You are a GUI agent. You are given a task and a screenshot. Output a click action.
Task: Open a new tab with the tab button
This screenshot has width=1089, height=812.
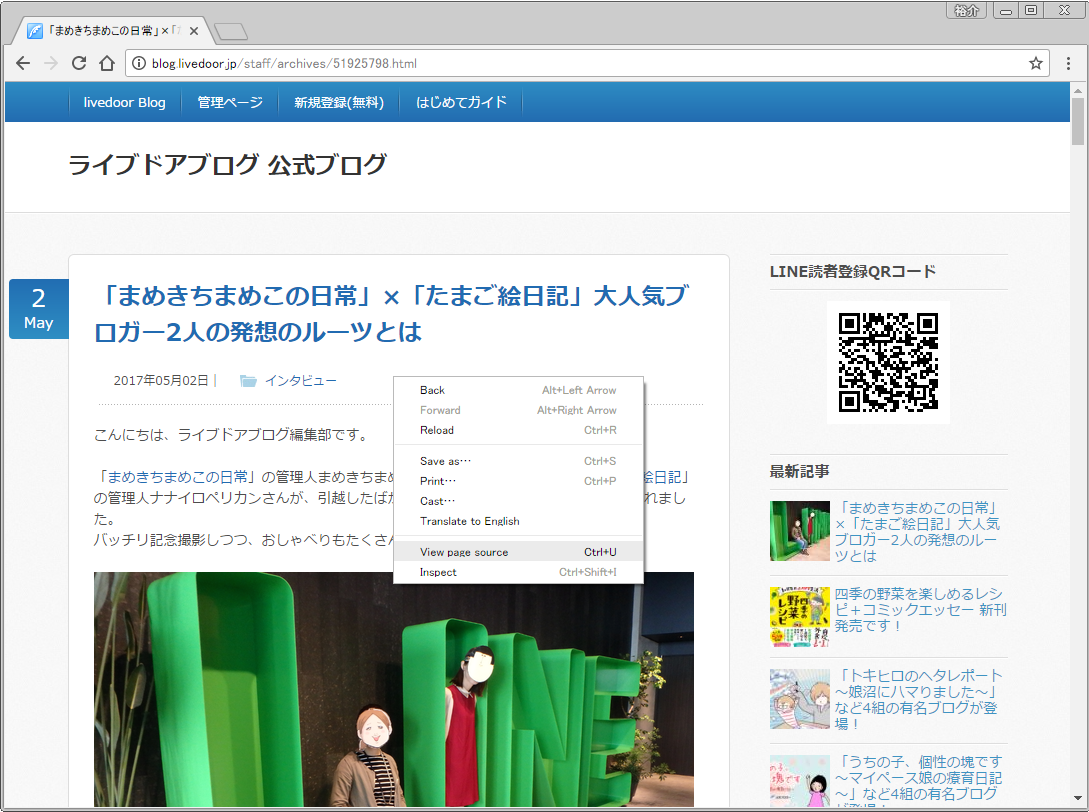[x=230, y=31]
